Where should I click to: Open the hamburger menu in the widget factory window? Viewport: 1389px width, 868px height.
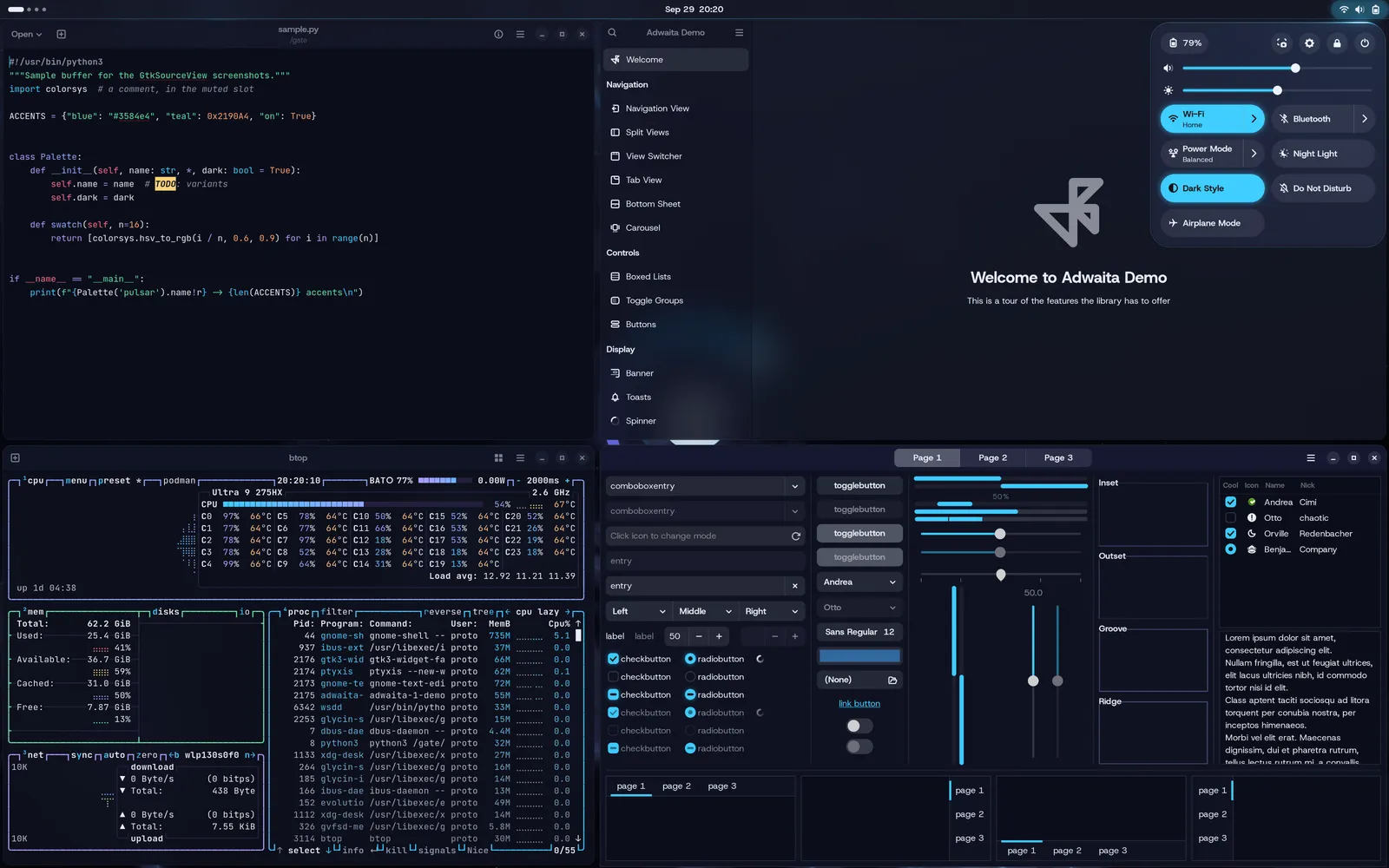click(x=1310, y=458)
